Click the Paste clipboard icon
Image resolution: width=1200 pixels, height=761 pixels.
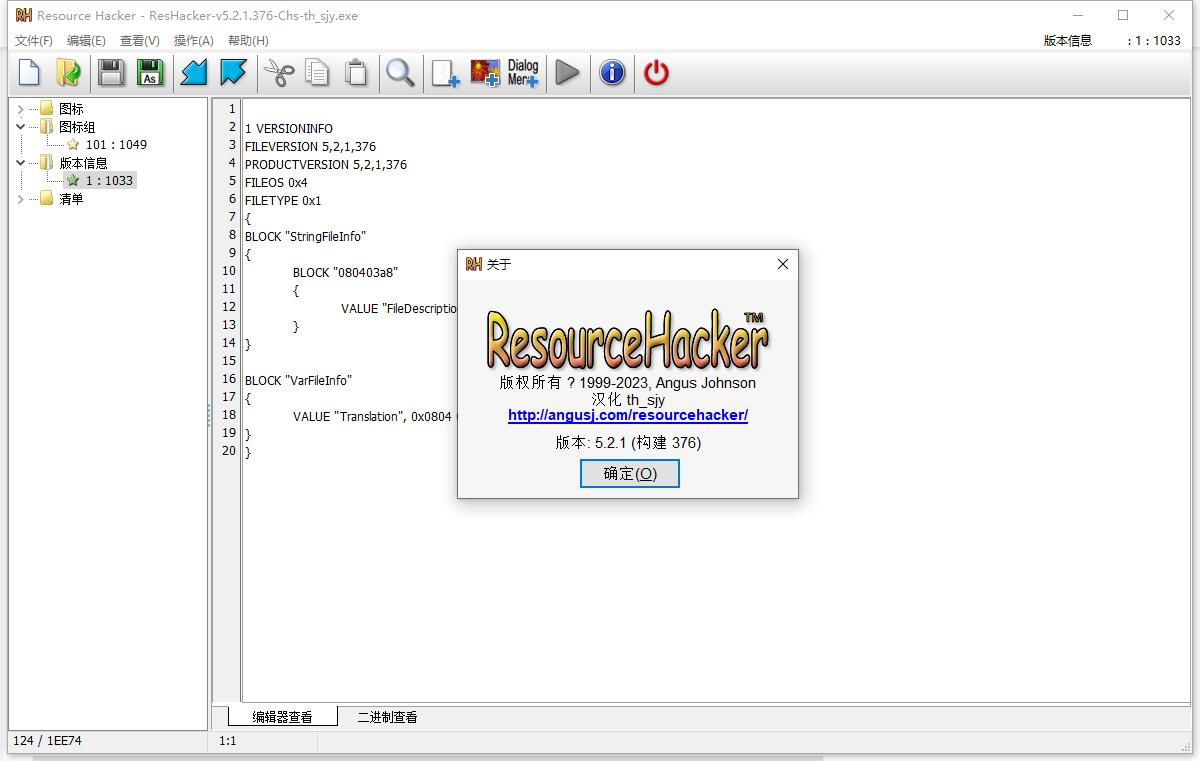point(356,73)
